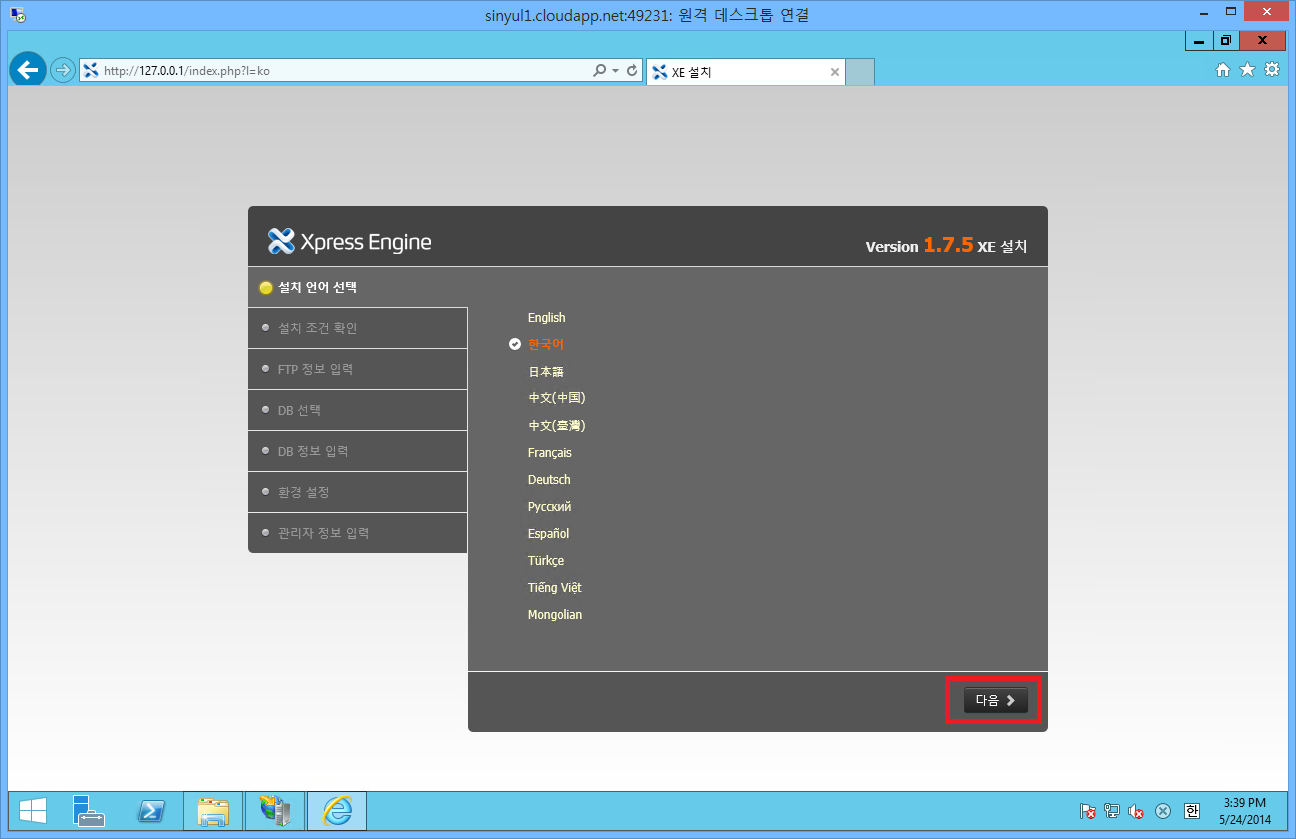Viewport: 1296px width, 839px height.
Task: Click the taskbar clock showing 3:39 PM
Action: 1244,811
